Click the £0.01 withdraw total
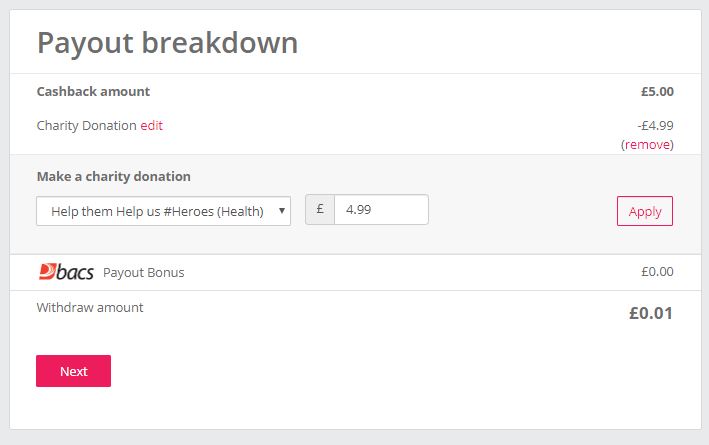This screenshot has height=445, width=709. (651, 313)
